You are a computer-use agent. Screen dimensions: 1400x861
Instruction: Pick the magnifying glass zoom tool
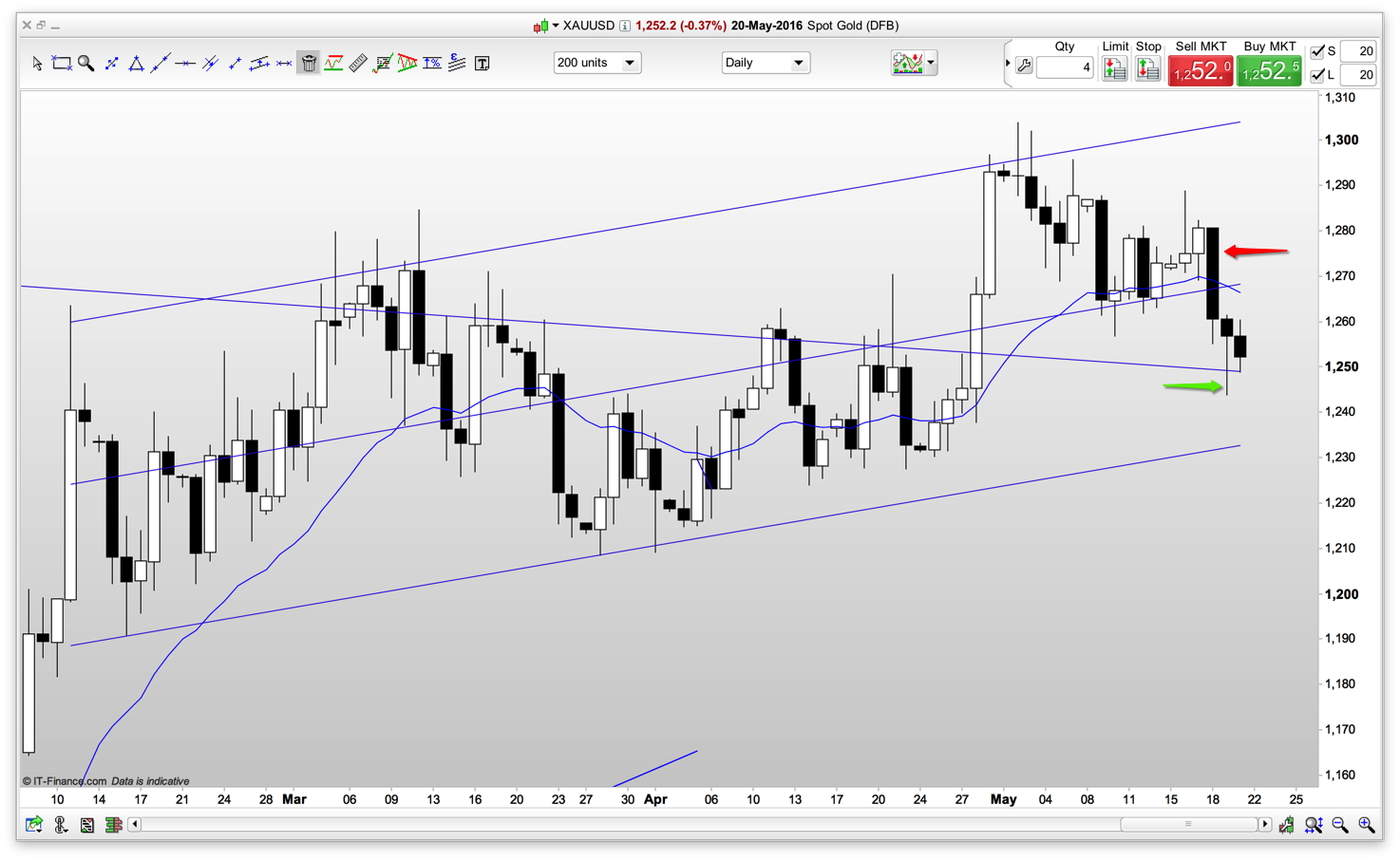pos(86,64)
